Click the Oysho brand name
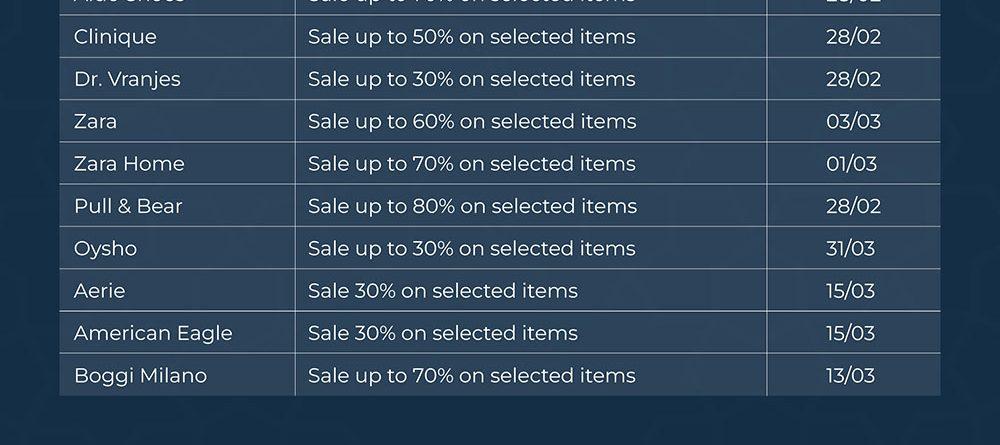Image resolution: width=1000 pixels, height=445 pixels. pos(105,249)
